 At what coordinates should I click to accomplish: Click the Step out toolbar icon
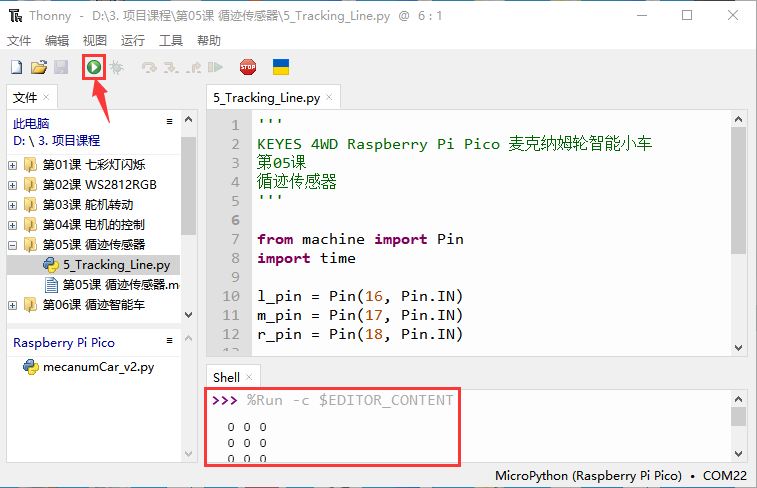[x=194, y=67]
